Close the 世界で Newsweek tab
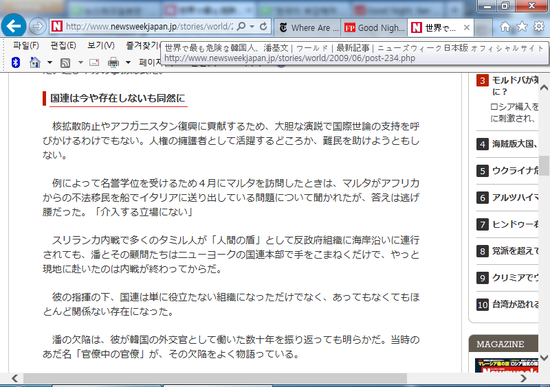This screenshot has width=550, height=387. pos(467,27)
